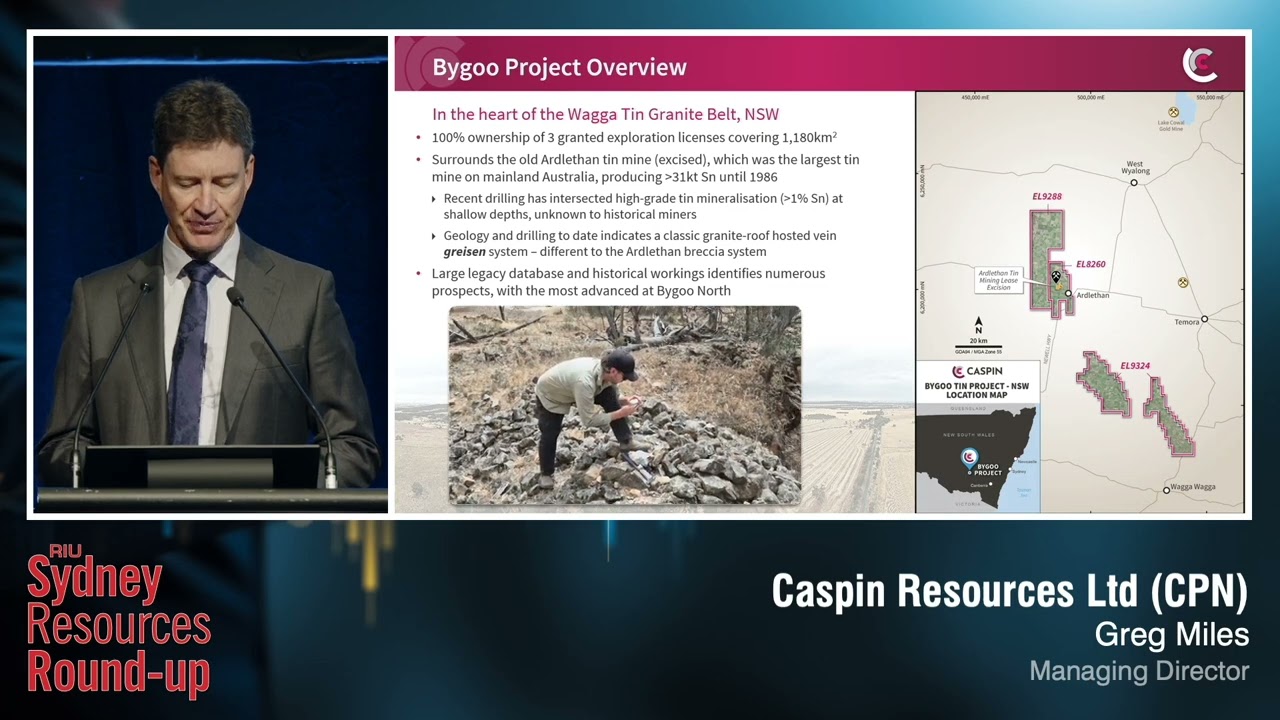Image resolution: width=1280 pixels, height=720 pixels.
Task: Click the 'Caspin Resources Ltd (CPN)' caption
Action: click(1010, 591)
